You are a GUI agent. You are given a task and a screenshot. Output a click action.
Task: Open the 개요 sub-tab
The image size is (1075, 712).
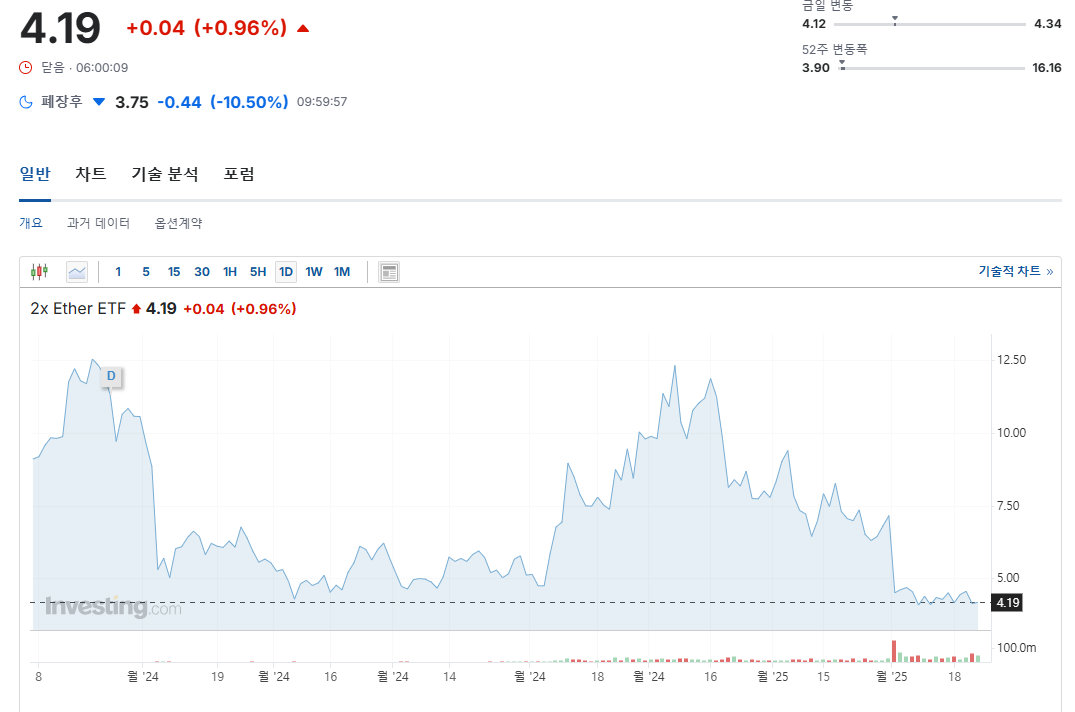(31, 223)
